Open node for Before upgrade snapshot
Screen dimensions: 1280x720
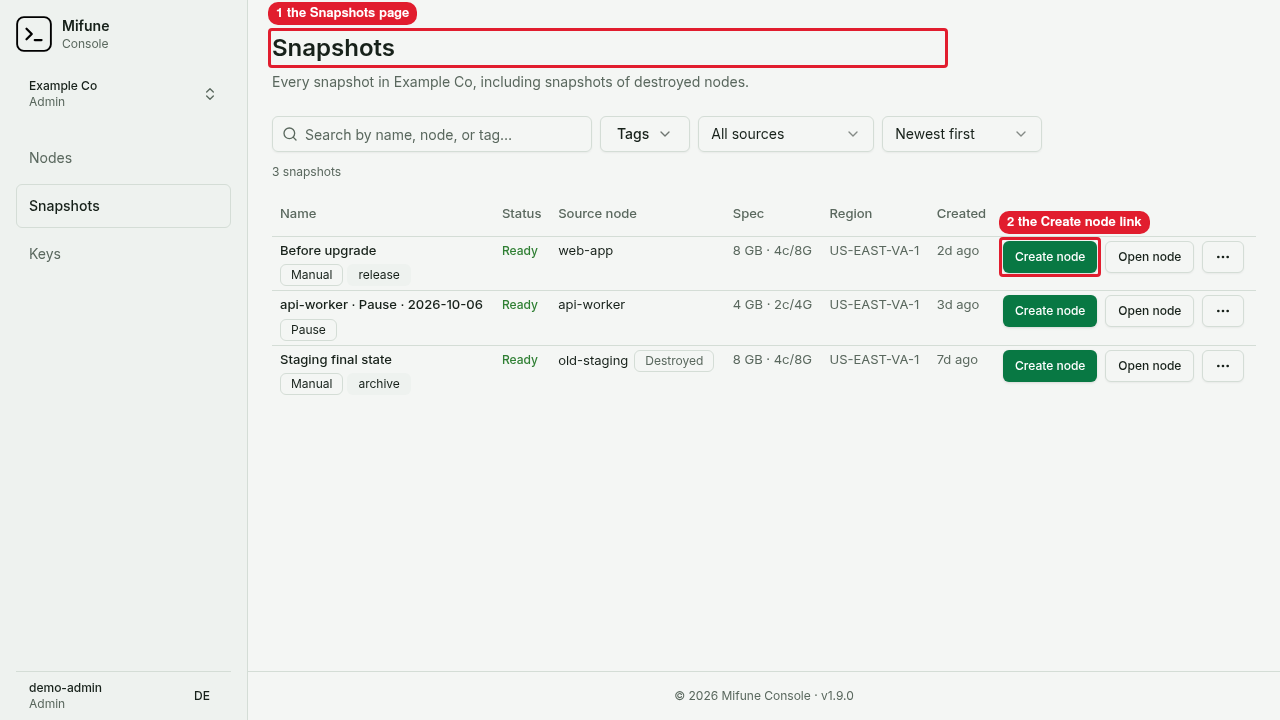coord(1149,257)
